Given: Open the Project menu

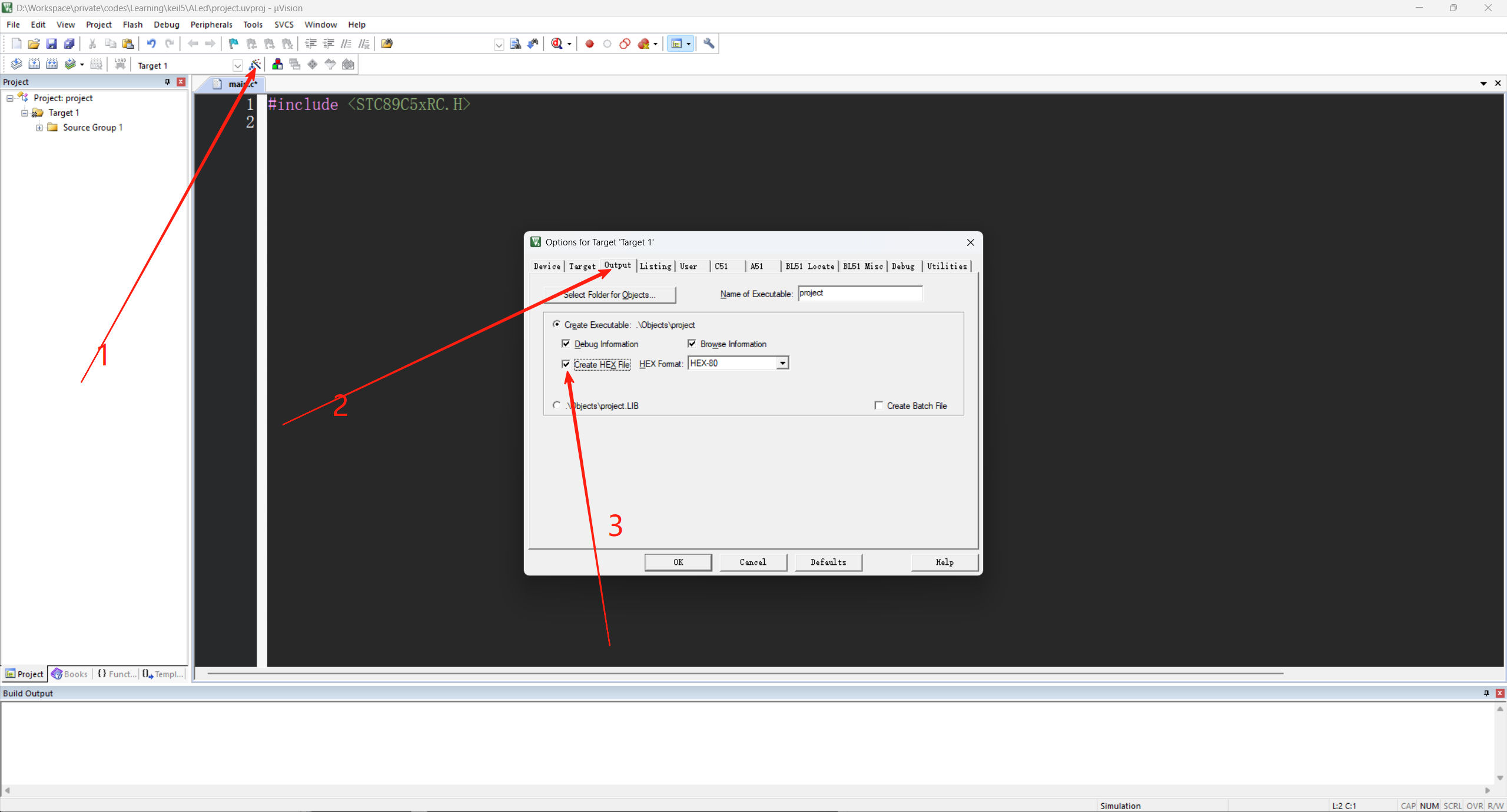Looking at the screenshot, I should 98,25.
